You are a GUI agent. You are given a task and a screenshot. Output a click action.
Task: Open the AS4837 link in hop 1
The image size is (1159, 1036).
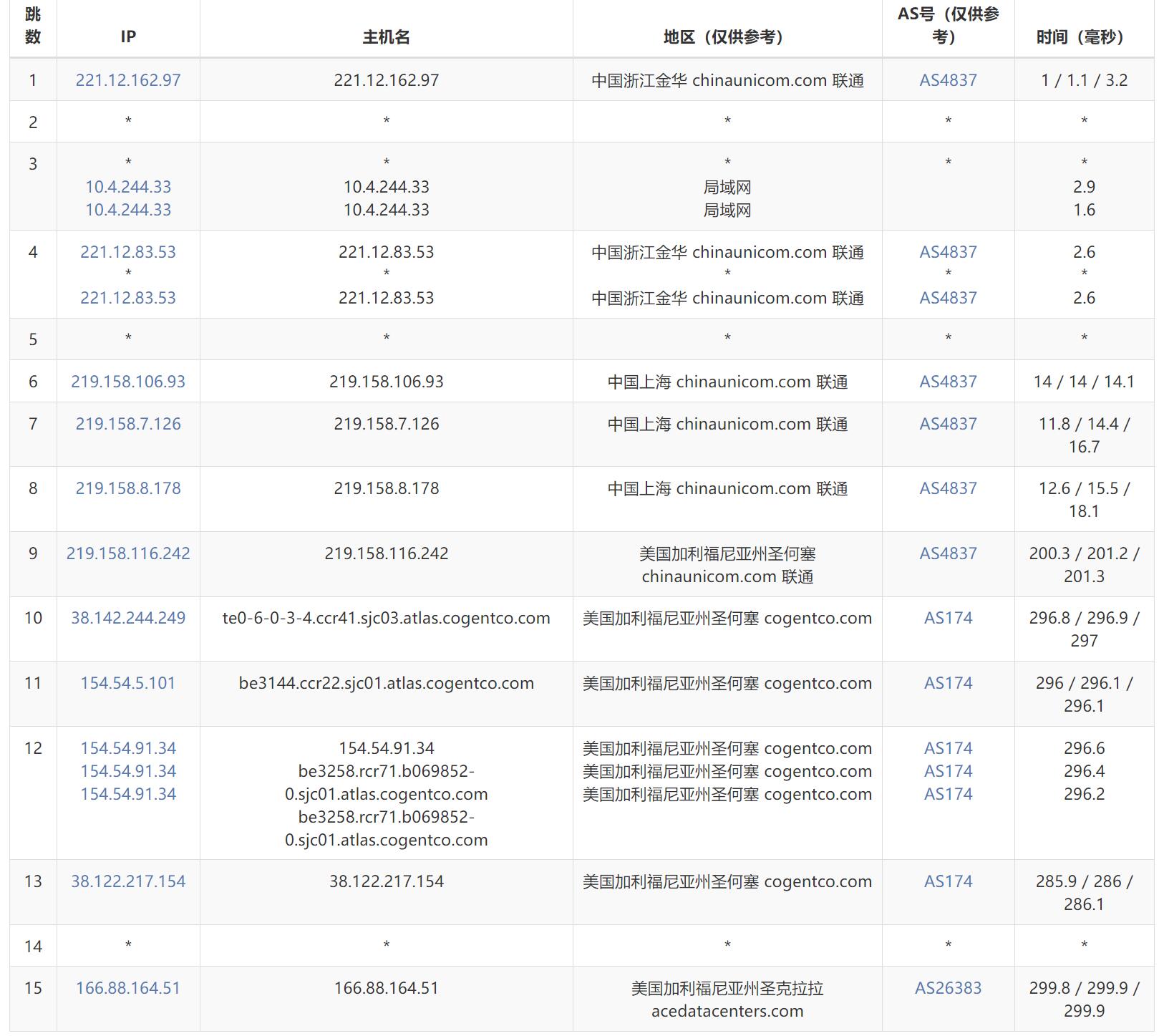pos(948,80)
